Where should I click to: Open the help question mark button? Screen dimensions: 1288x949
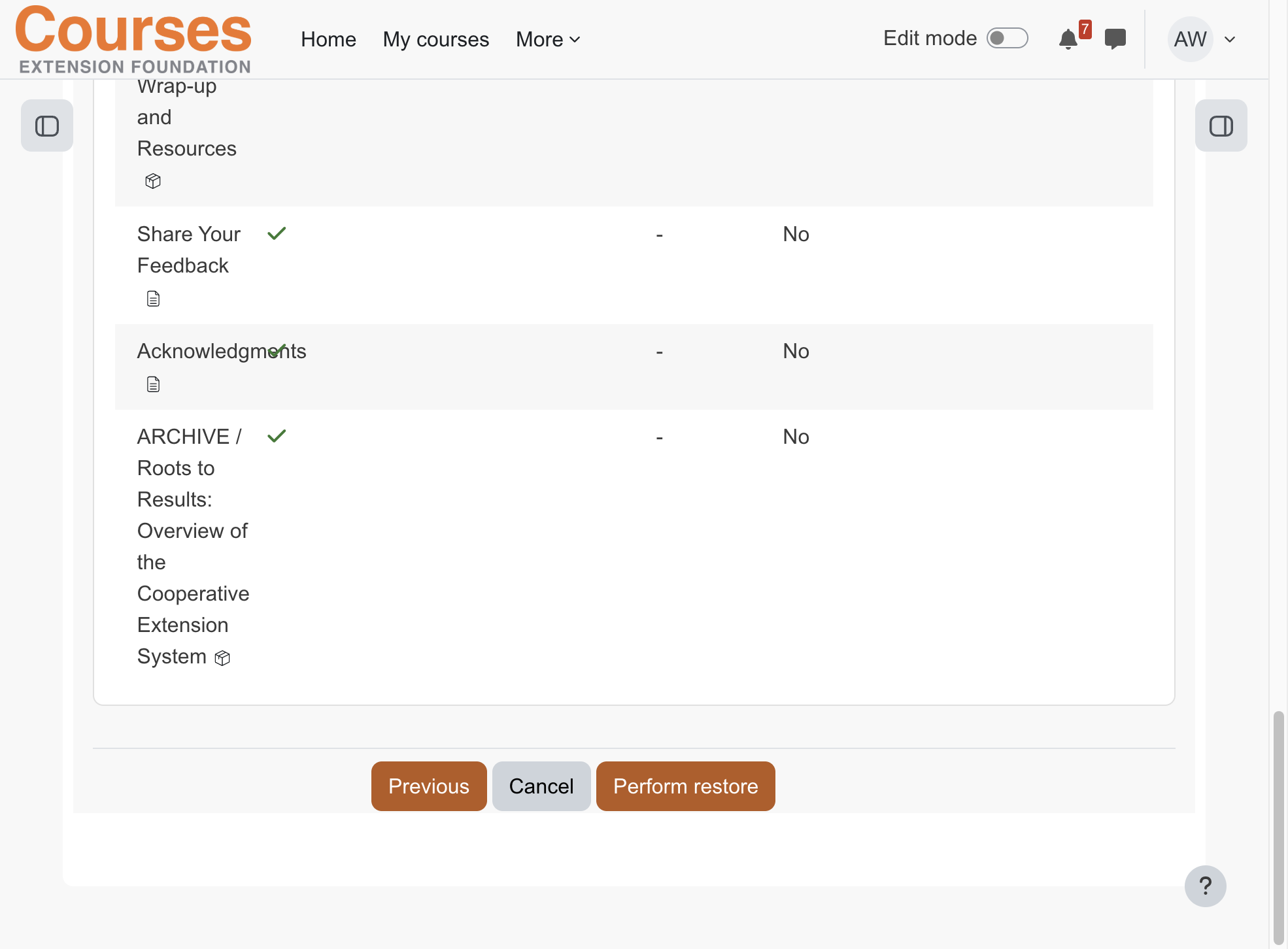click(x=1205, y=886)
